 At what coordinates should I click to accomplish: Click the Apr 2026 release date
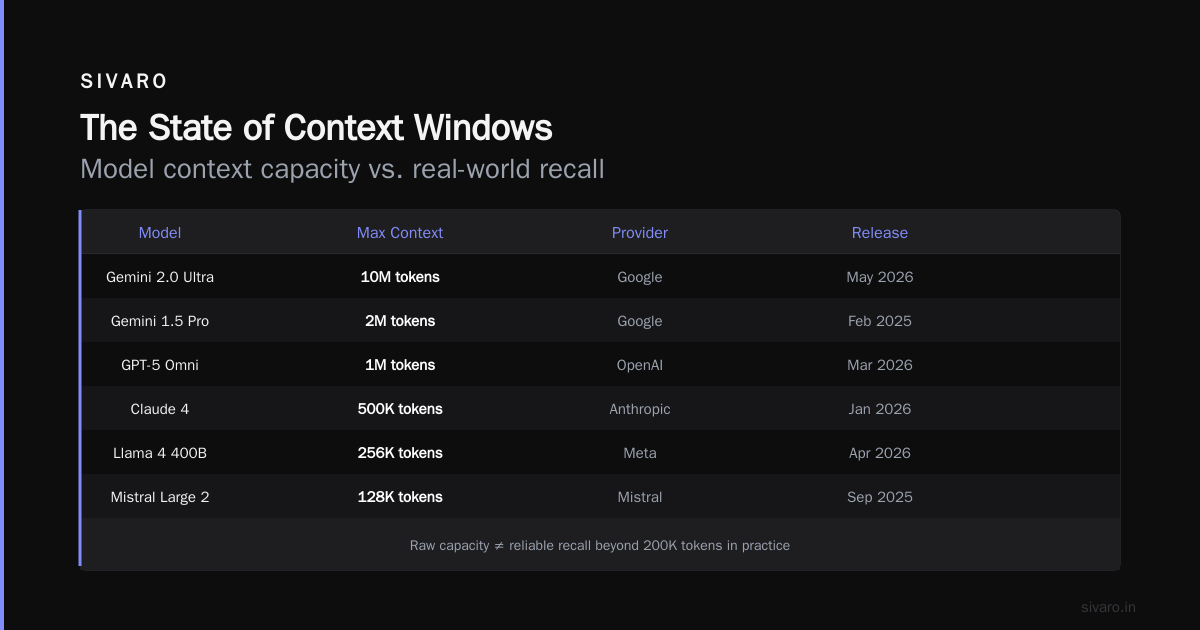coord(880,453)
